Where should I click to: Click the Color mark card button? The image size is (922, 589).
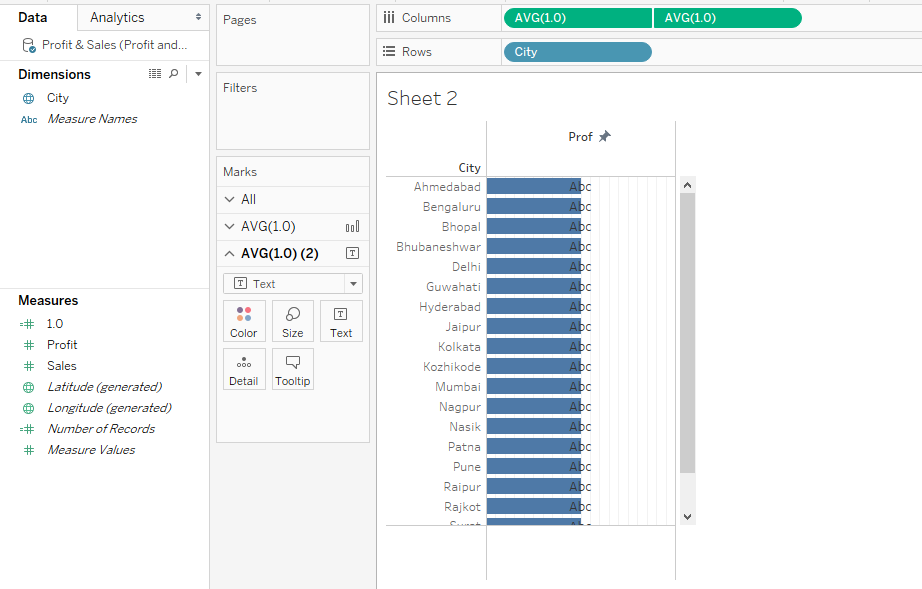[244, 321]
